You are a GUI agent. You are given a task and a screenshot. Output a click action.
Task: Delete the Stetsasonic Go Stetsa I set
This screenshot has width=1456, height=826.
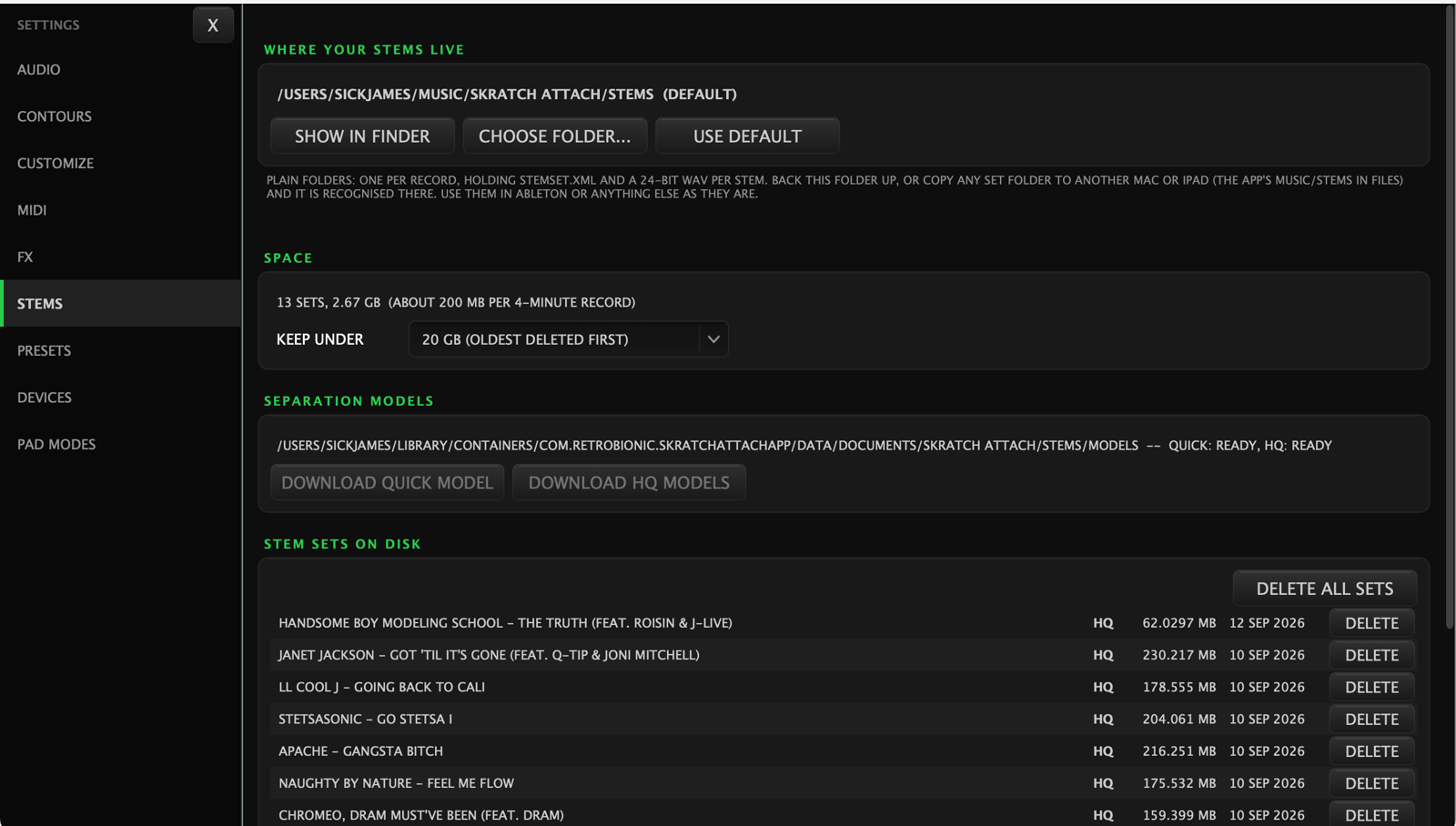1371,720
